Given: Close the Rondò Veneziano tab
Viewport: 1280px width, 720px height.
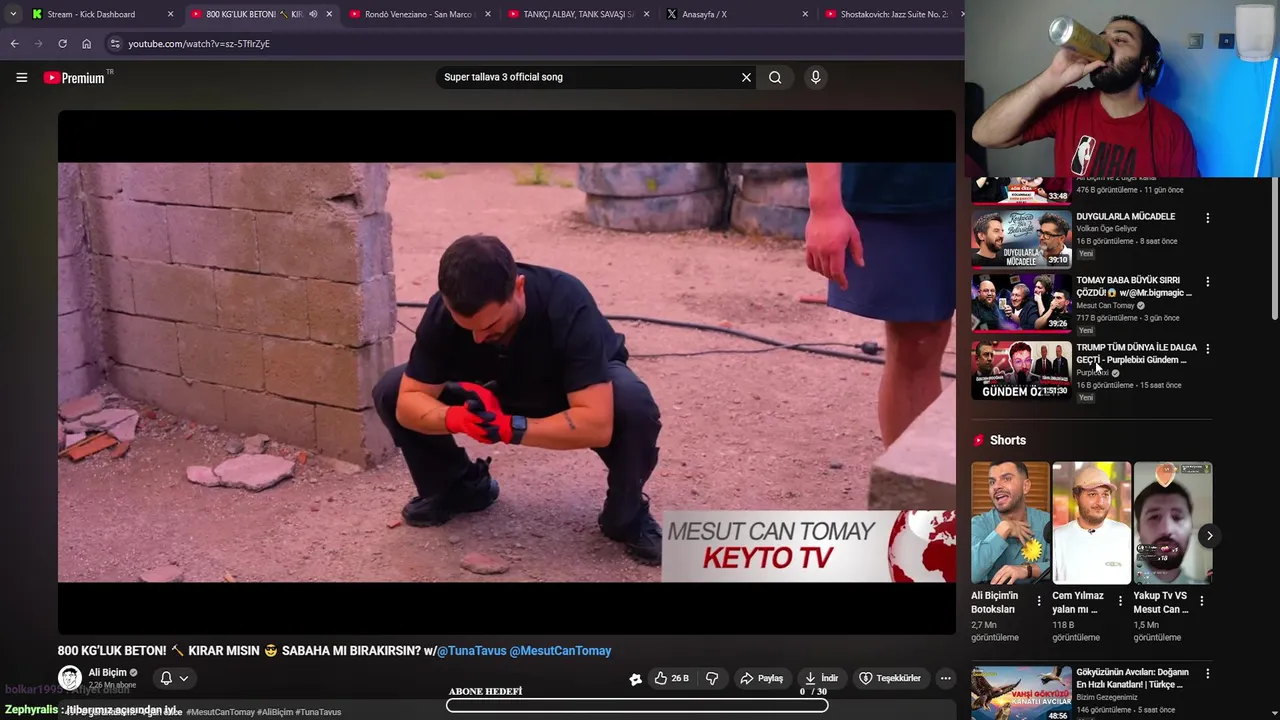Looking at the screenshot, I should click(x=487, y=14).
